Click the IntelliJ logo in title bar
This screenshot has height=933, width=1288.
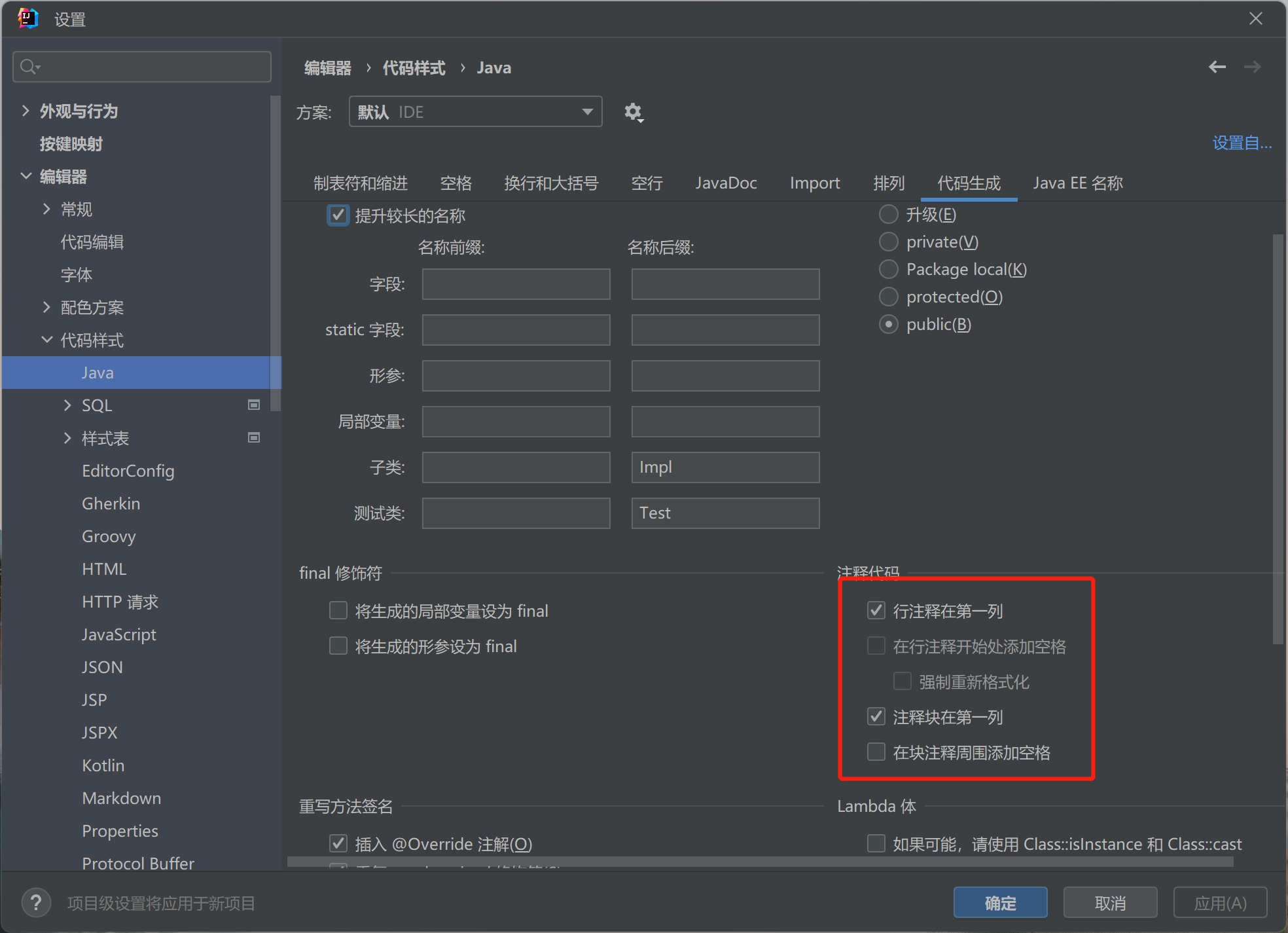[28, 18]
